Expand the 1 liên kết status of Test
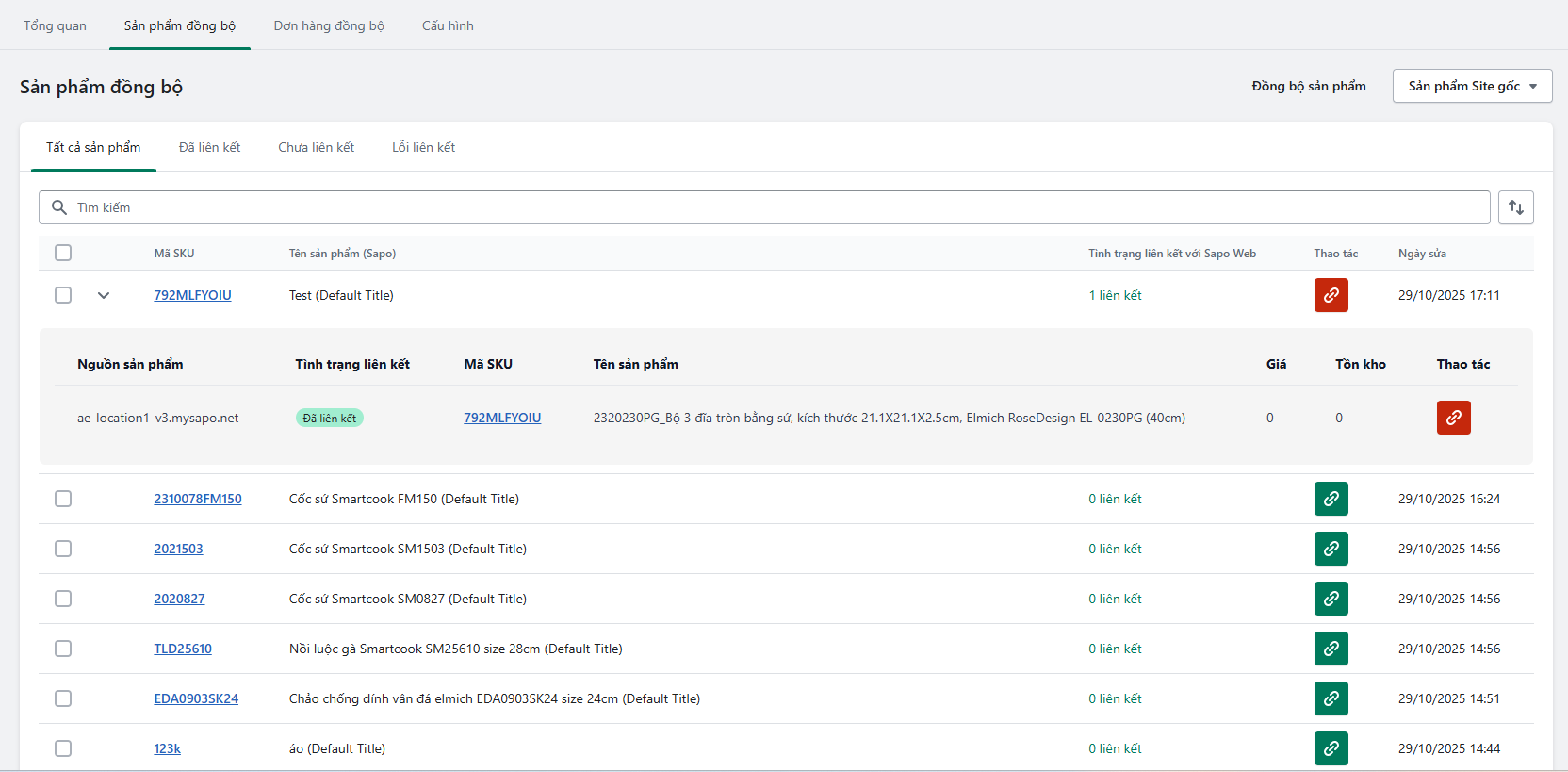The width and height of the screenshot is (1568, 772). click(1115, 295)
